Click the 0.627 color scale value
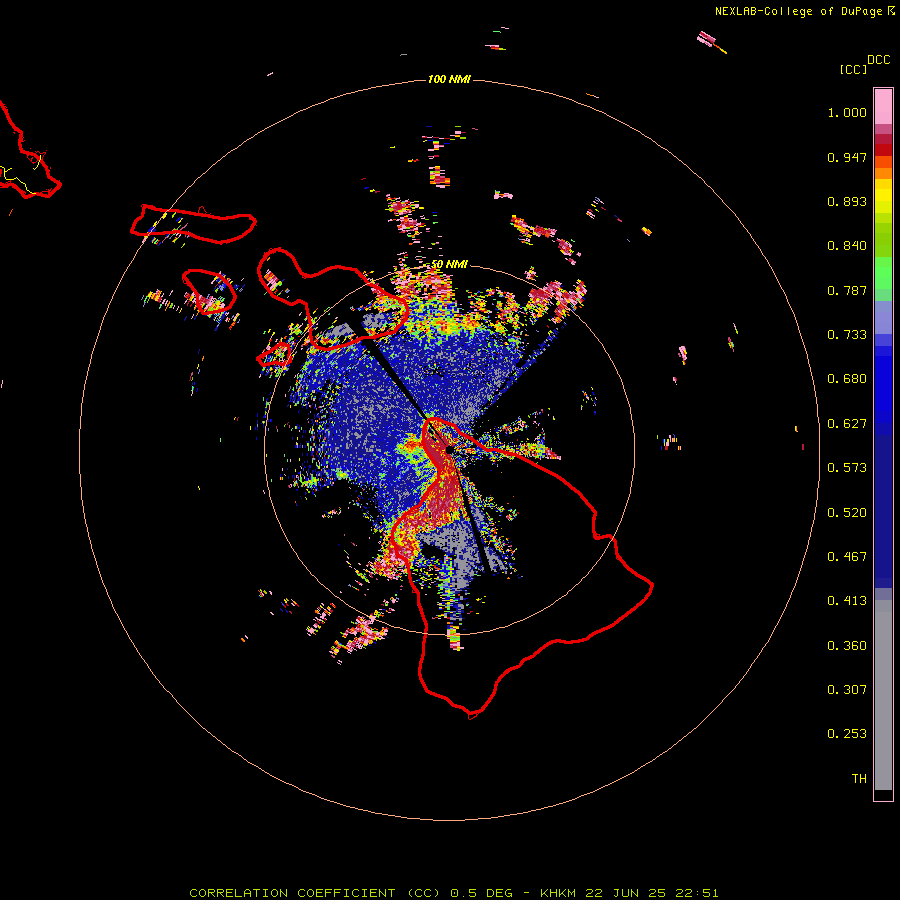 coord(847,424)
